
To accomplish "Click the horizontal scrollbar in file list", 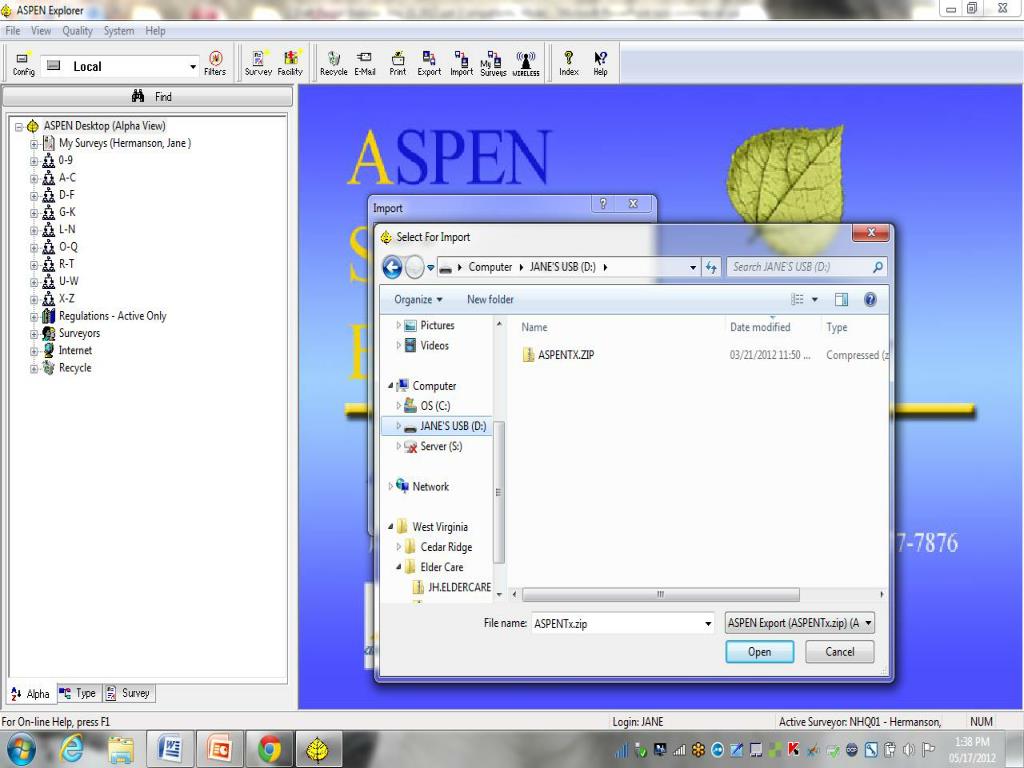I will point(660,595).
